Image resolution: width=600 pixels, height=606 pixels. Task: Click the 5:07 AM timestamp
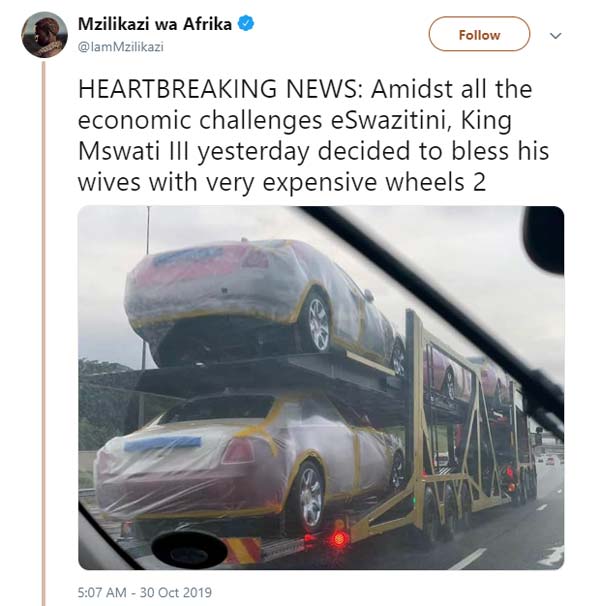click(104, 592)
